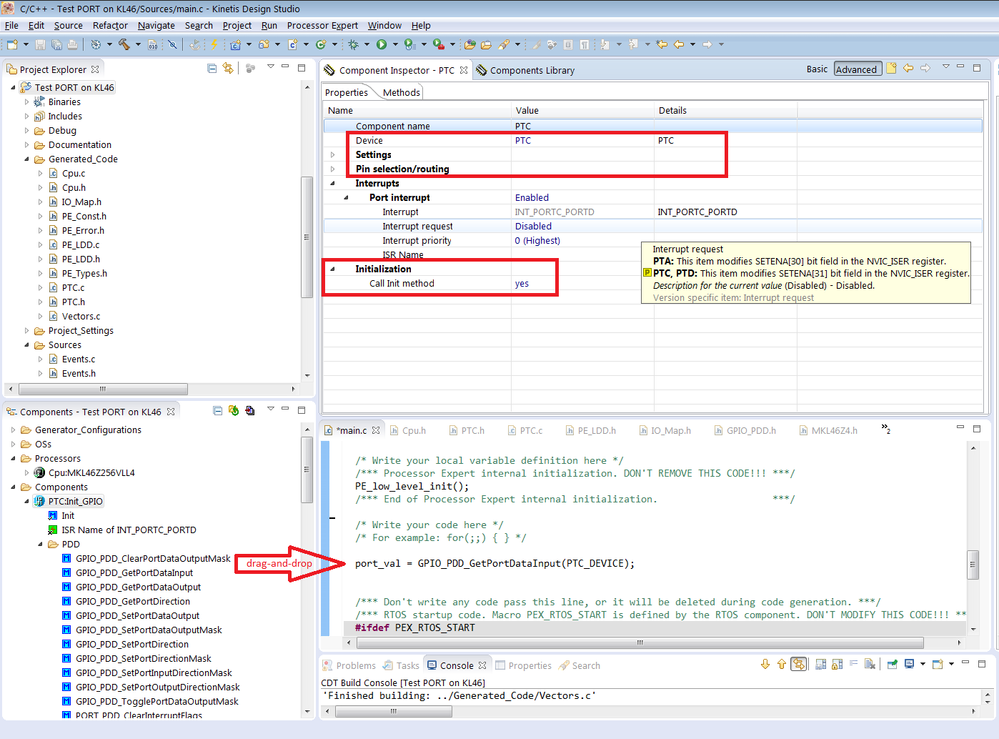Viewport: 999px width, 739px height.
Task: Click the green Run button icon
Action: click(382, 45)
